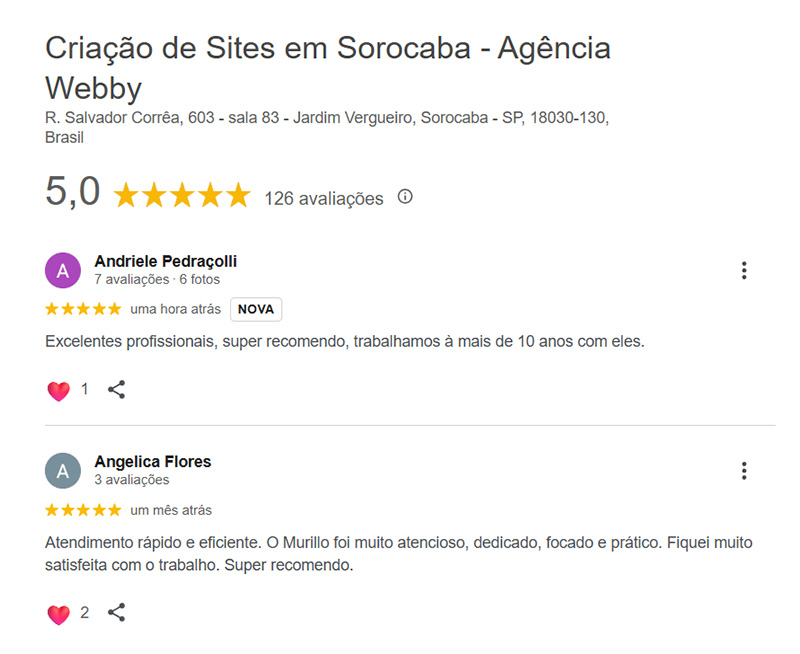Image resolution: width=800 pixels, height=654 pixels.
Task: Like Angelica's review with the heart
Action: (x=58, y=612)
